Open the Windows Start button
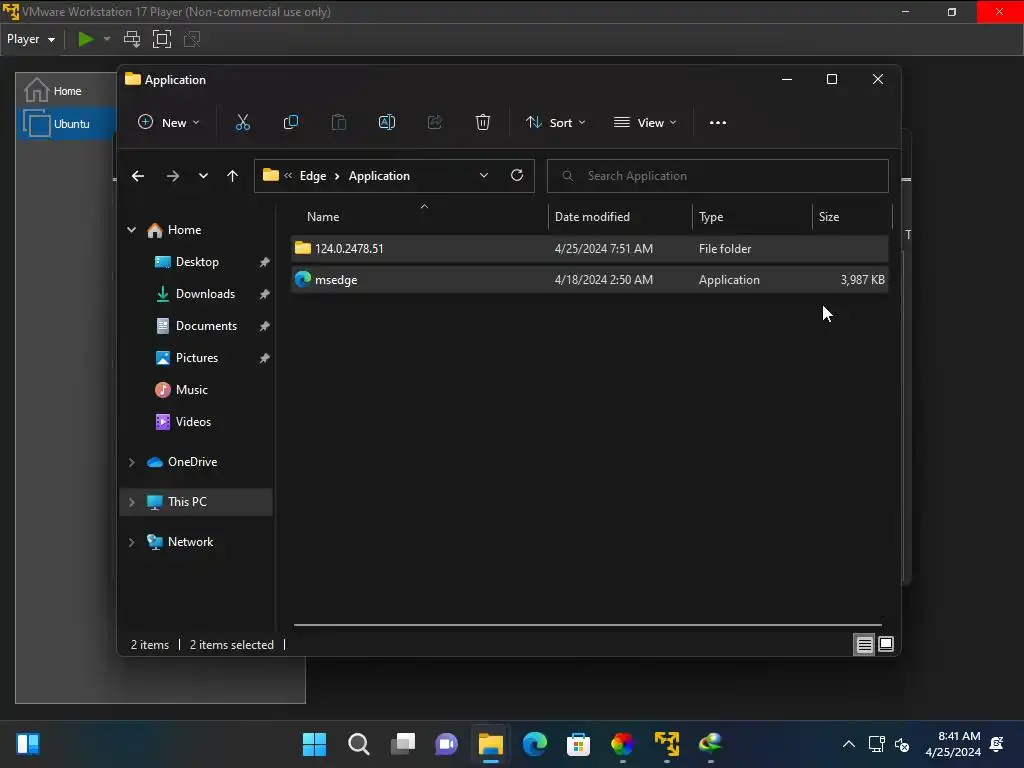This screenshot has height=768, width=1024. pyautogui.click(x=314, y=744)
